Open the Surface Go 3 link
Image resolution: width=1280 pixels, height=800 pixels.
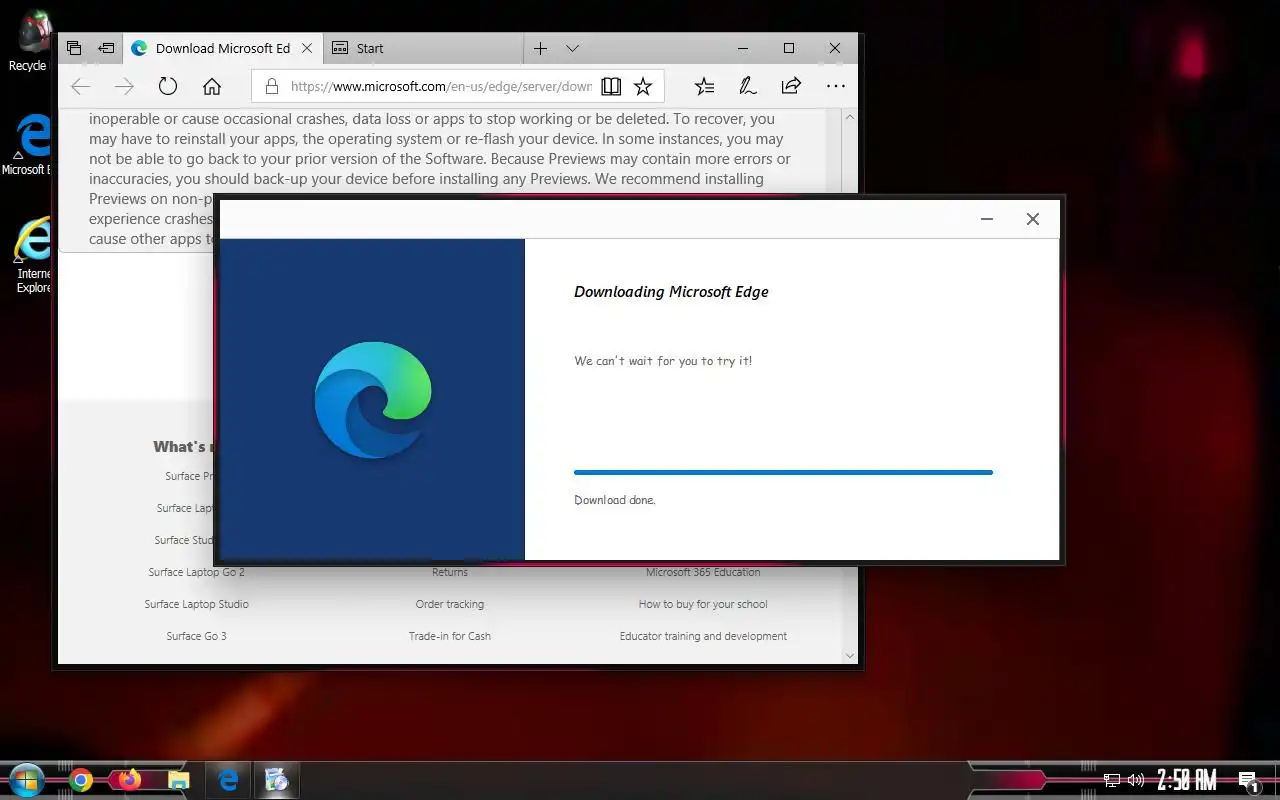tap(197, 636)
